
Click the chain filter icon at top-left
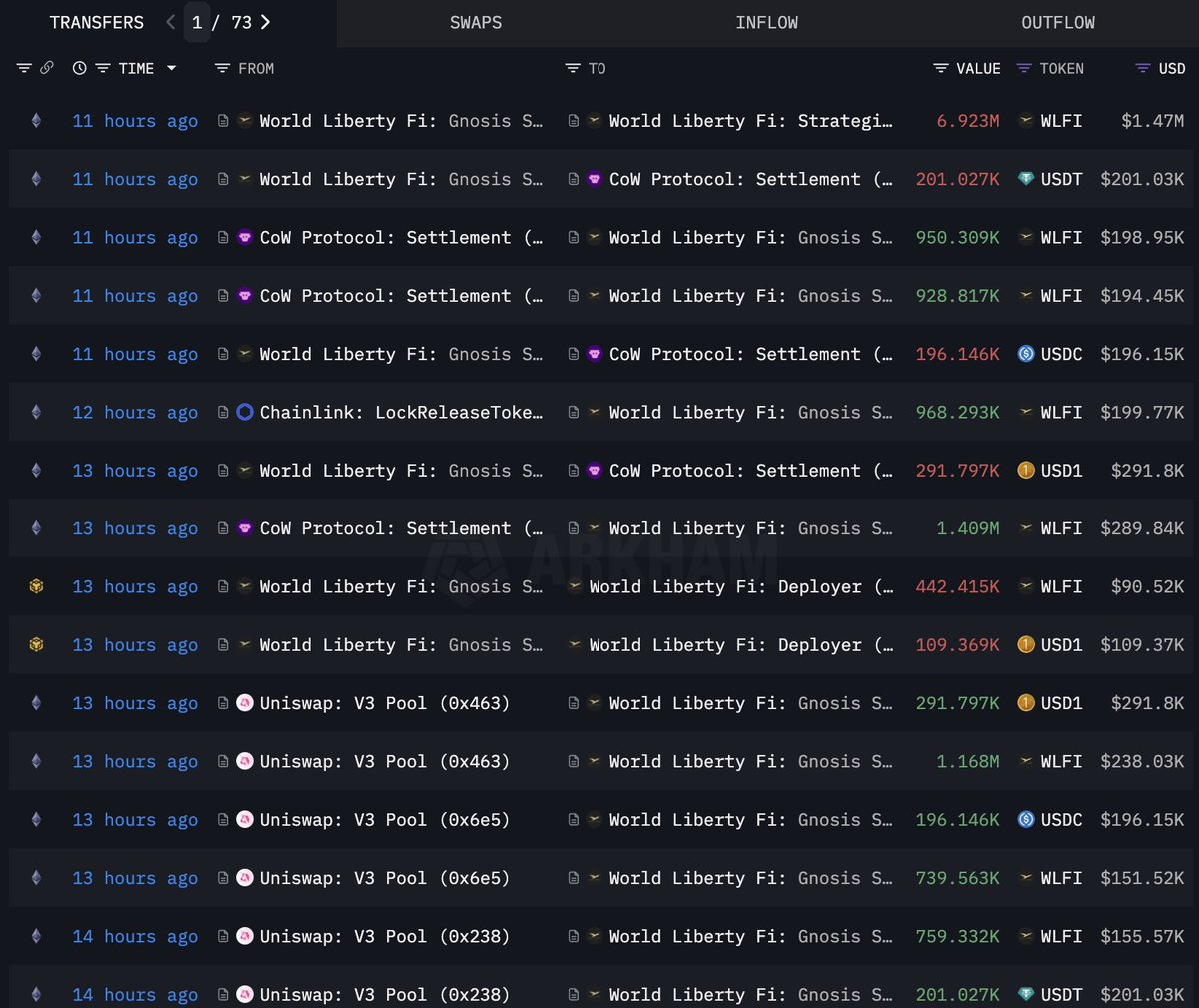click(24, 68)
